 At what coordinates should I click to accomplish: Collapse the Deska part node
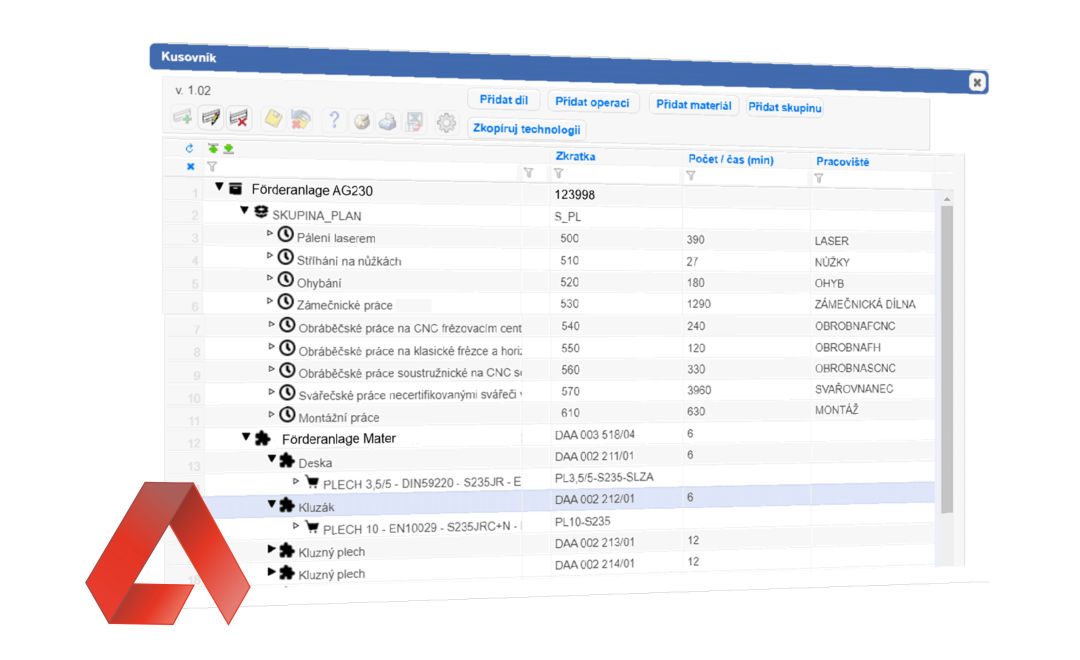271,459
